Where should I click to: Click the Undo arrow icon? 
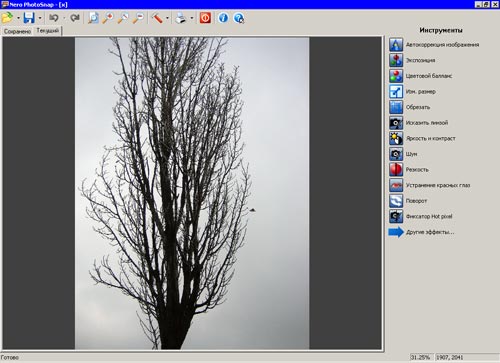54,18
